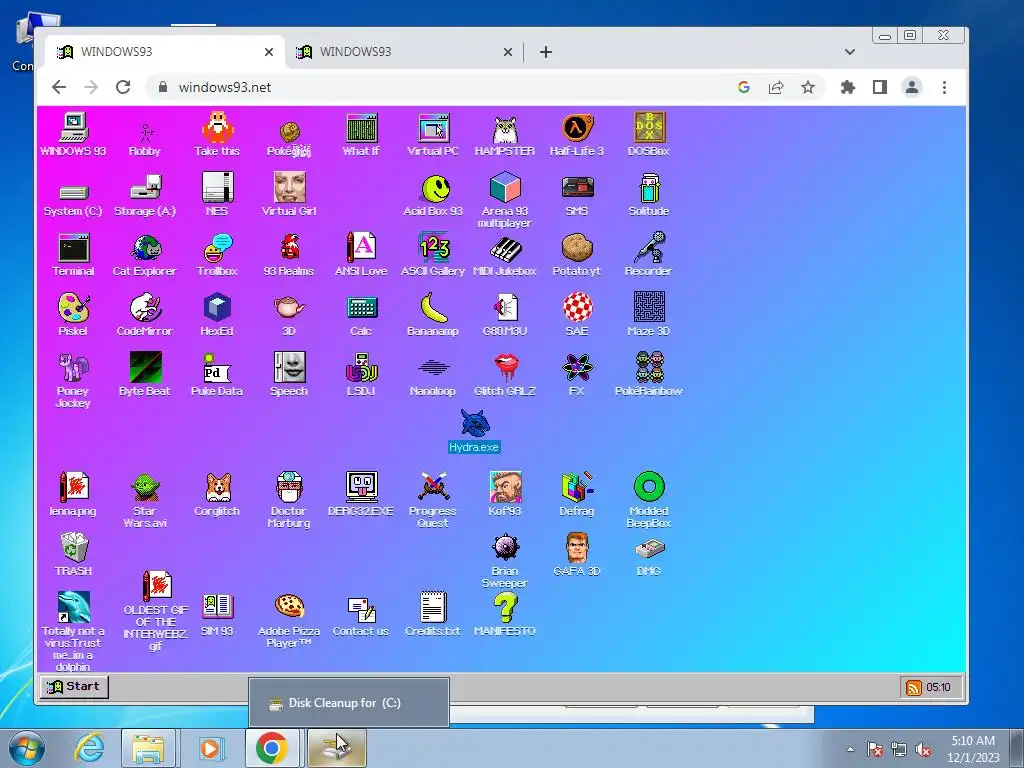Open a new Chrome tab
This screenshot has height=768, width=1024.
coord(546,52)
